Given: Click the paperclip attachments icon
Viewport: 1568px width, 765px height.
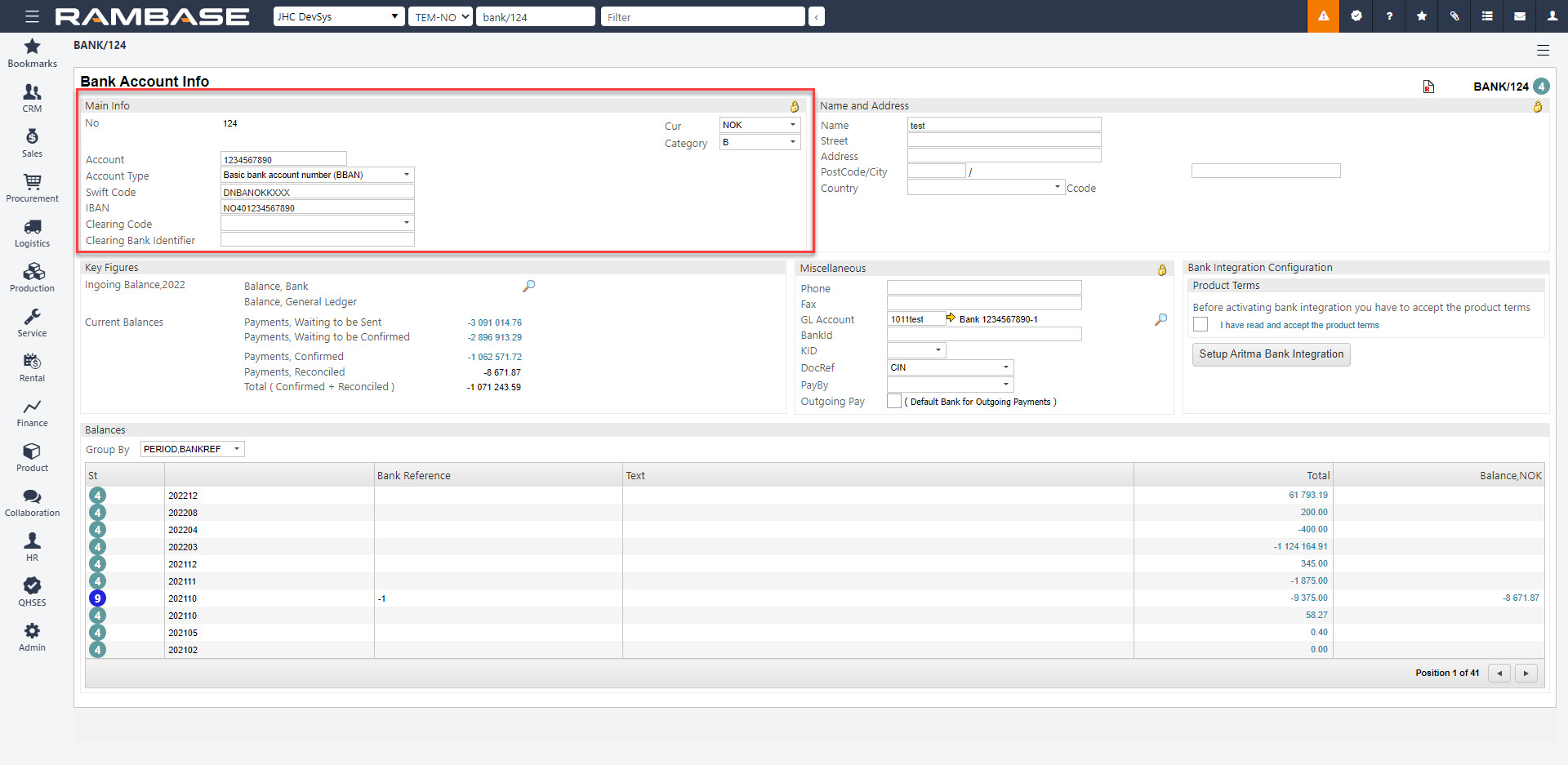Looking at the screenshot, I should point(1454,16).
